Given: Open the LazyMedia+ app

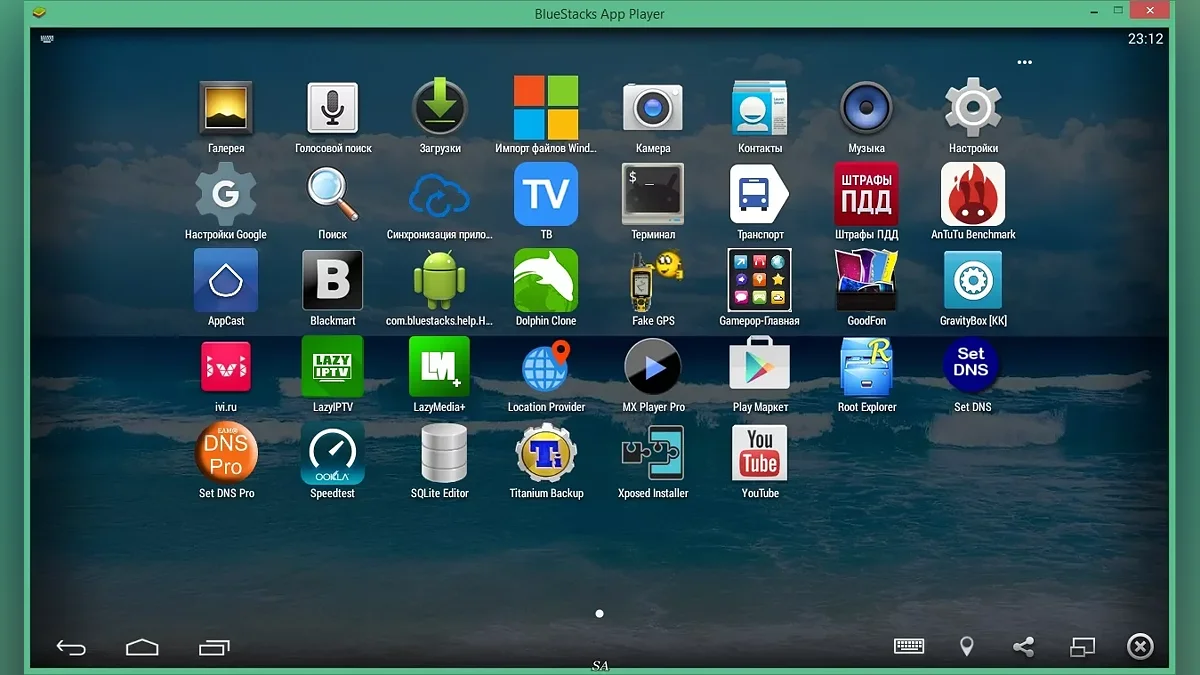Looking at the screenshot, I should (440, 367).
